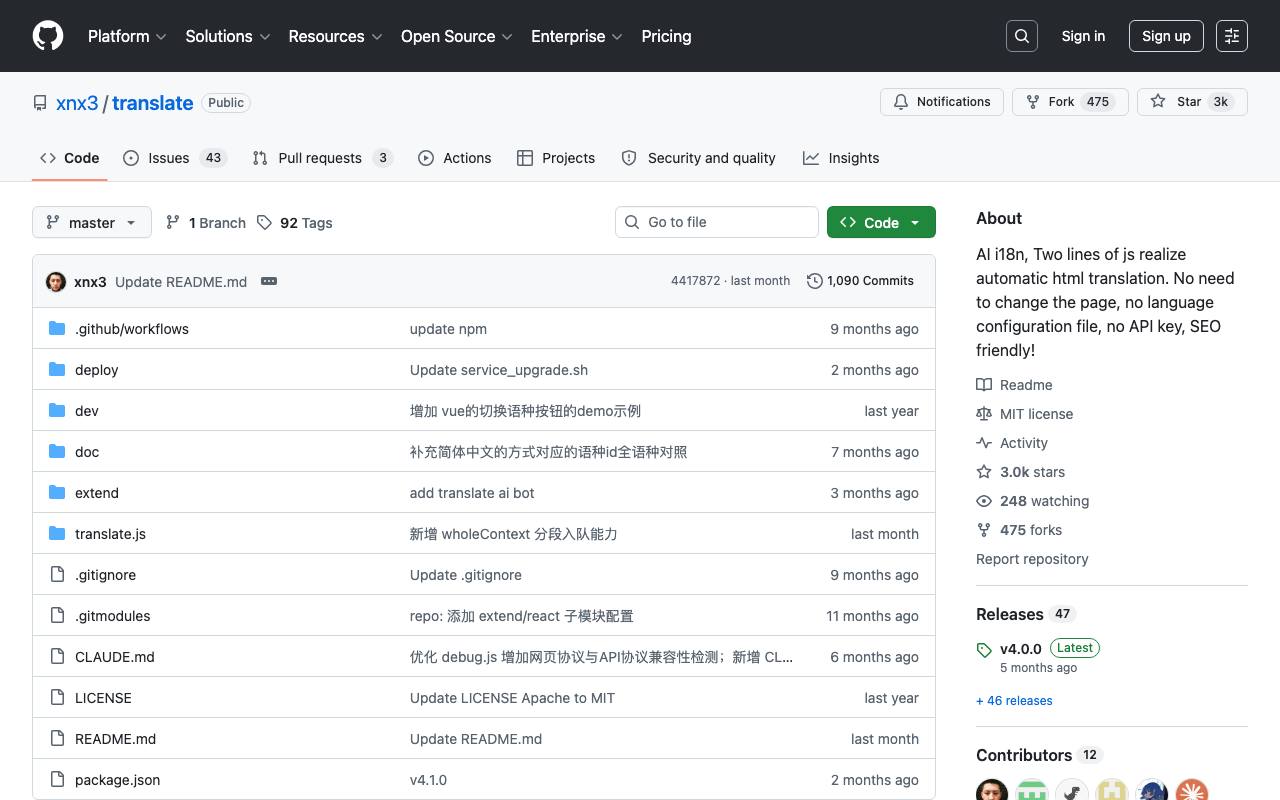Screen dimensions: 1280x800
Task: Click the fork icon in Fork button
Action: (x=1033, y=102)
